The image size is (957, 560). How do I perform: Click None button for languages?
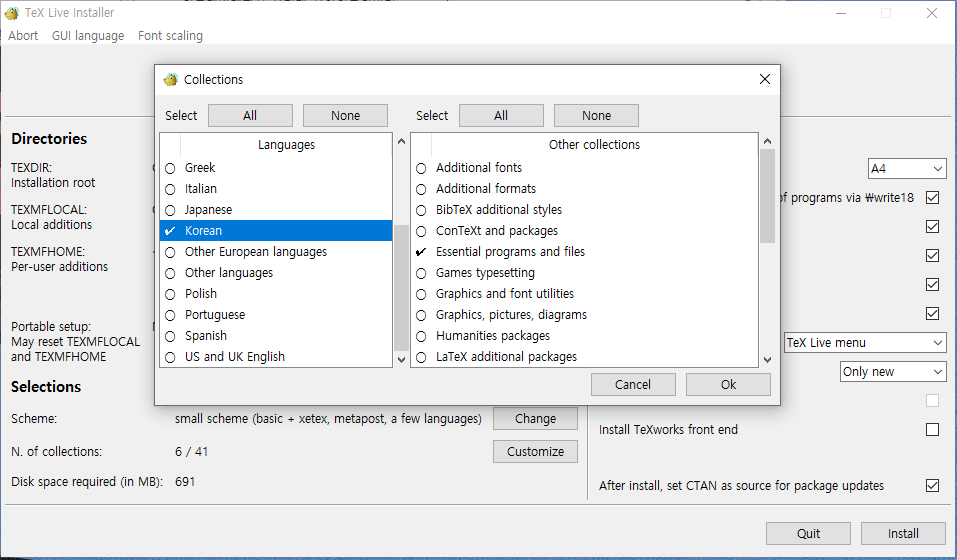point(345,116)
